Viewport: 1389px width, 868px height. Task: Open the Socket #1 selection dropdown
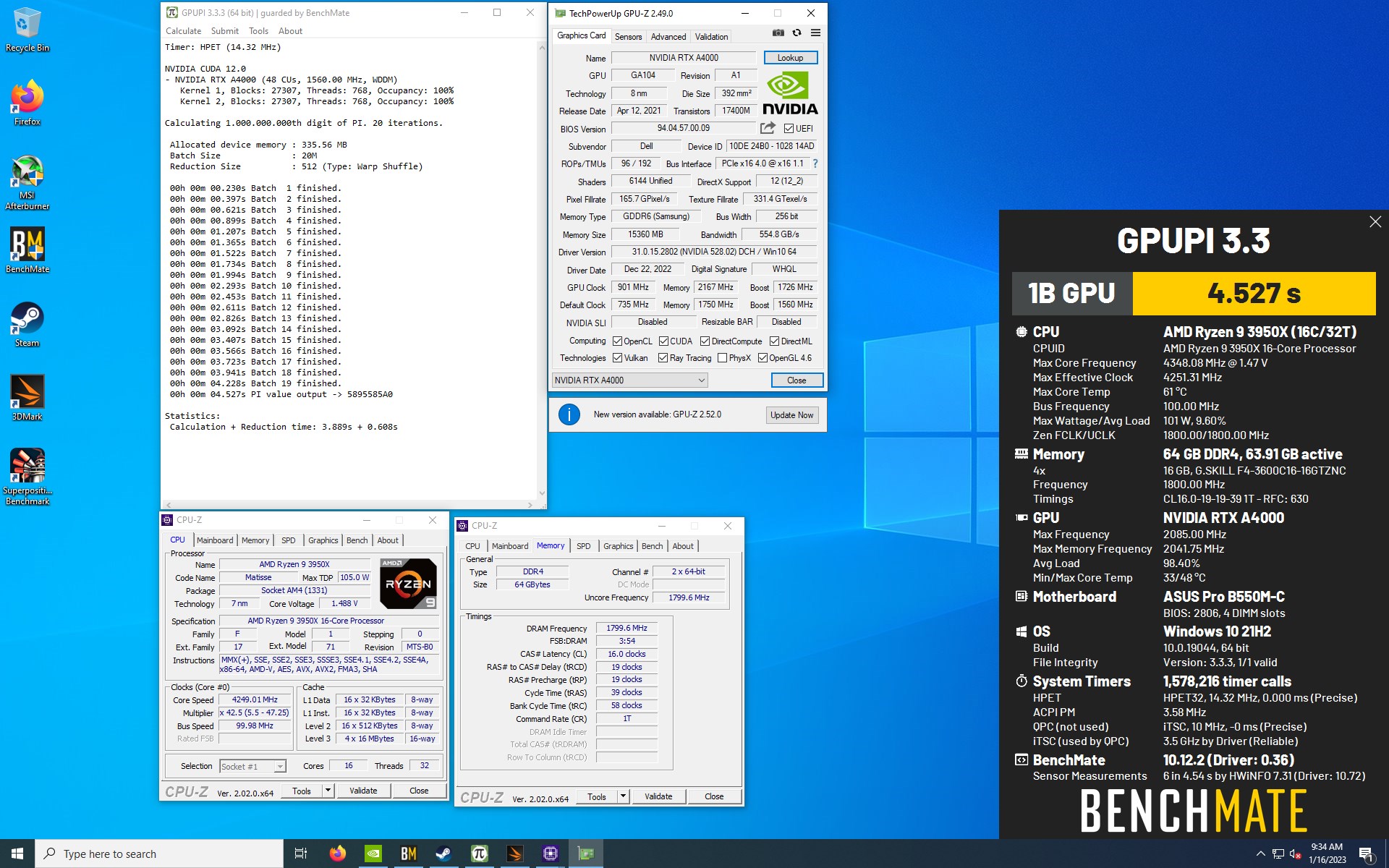[x=252, y=766]
